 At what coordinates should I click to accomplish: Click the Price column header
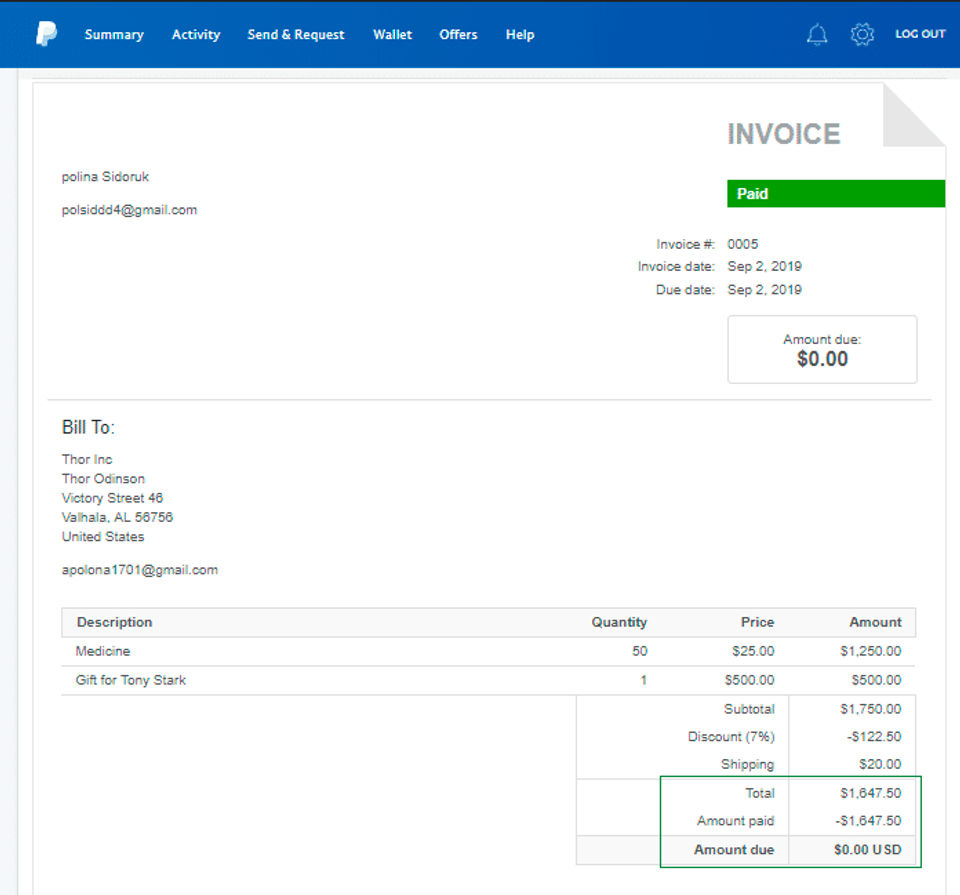pos(757,622)
